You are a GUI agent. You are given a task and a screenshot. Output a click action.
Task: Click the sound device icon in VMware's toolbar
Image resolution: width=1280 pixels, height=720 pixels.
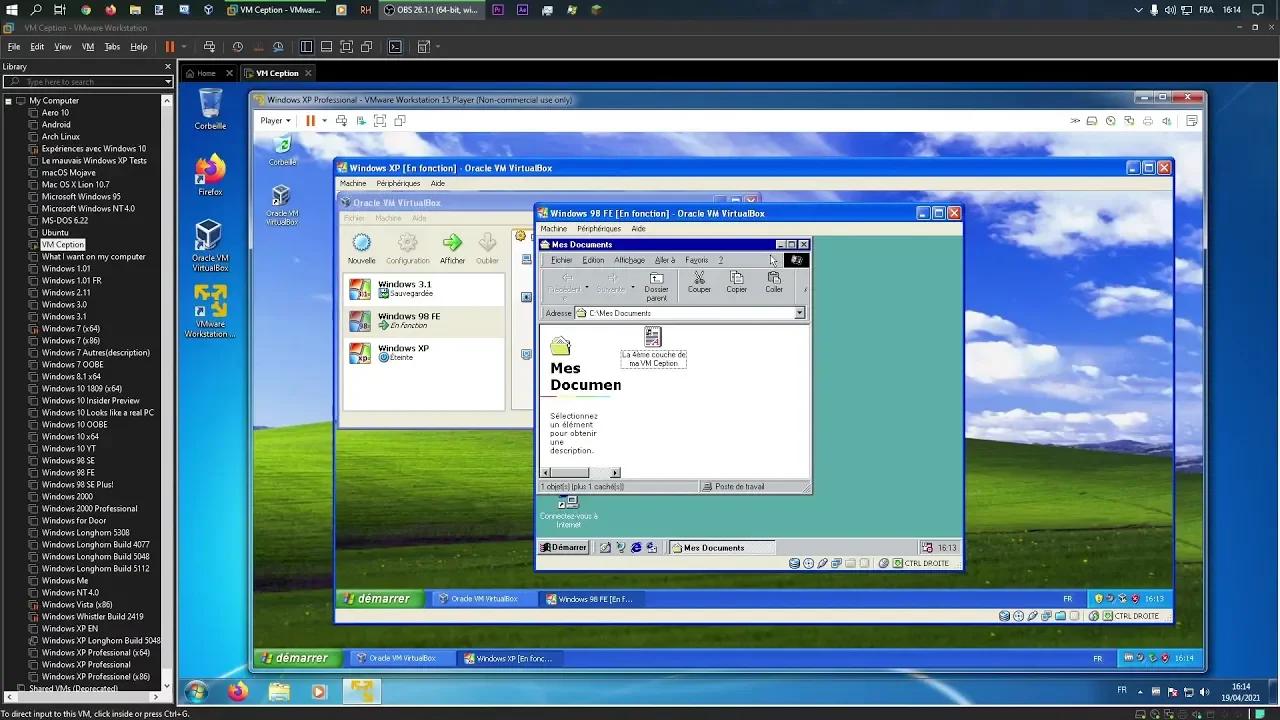coord(1166,120)
